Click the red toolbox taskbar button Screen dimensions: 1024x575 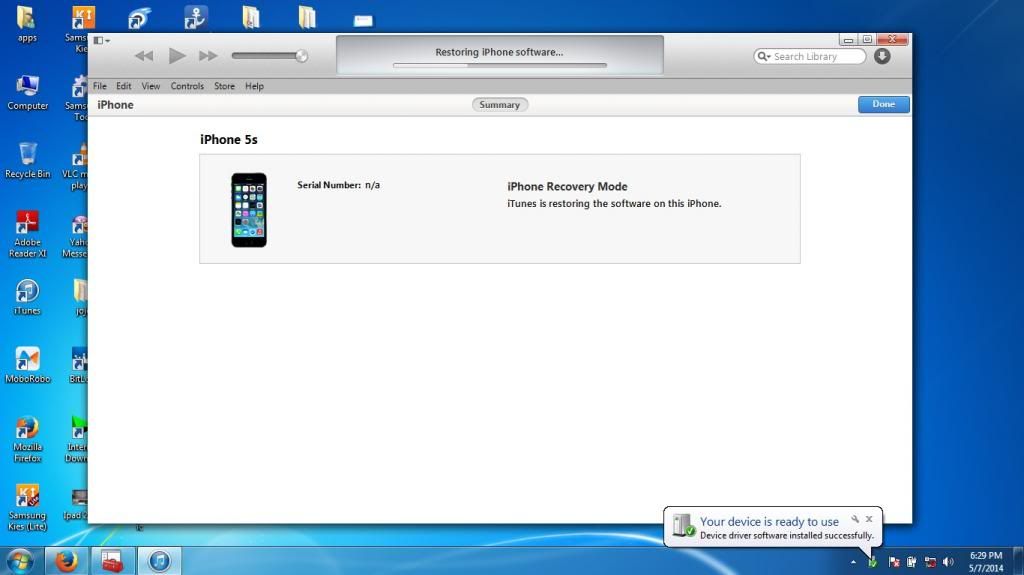point(112,561)
